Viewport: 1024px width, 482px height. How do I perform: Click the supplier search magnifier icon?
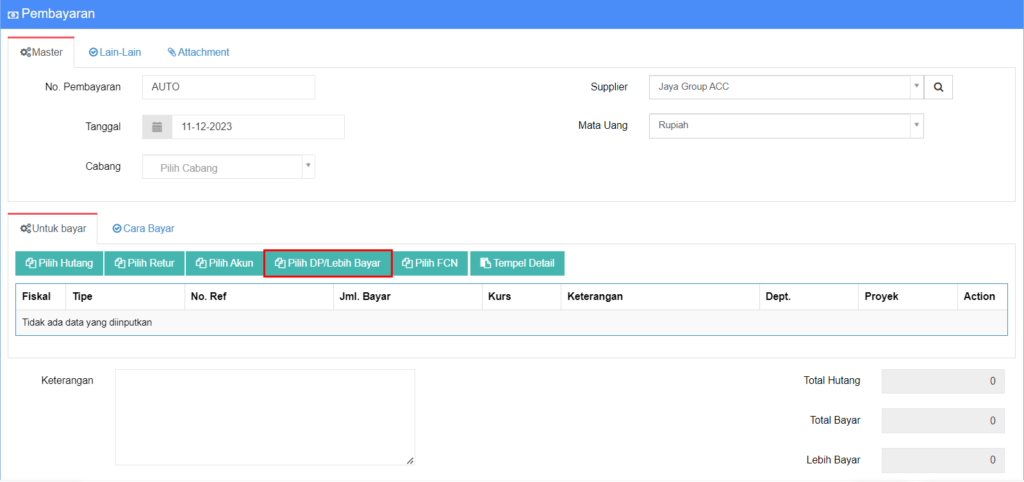click(x=938, y=88)
